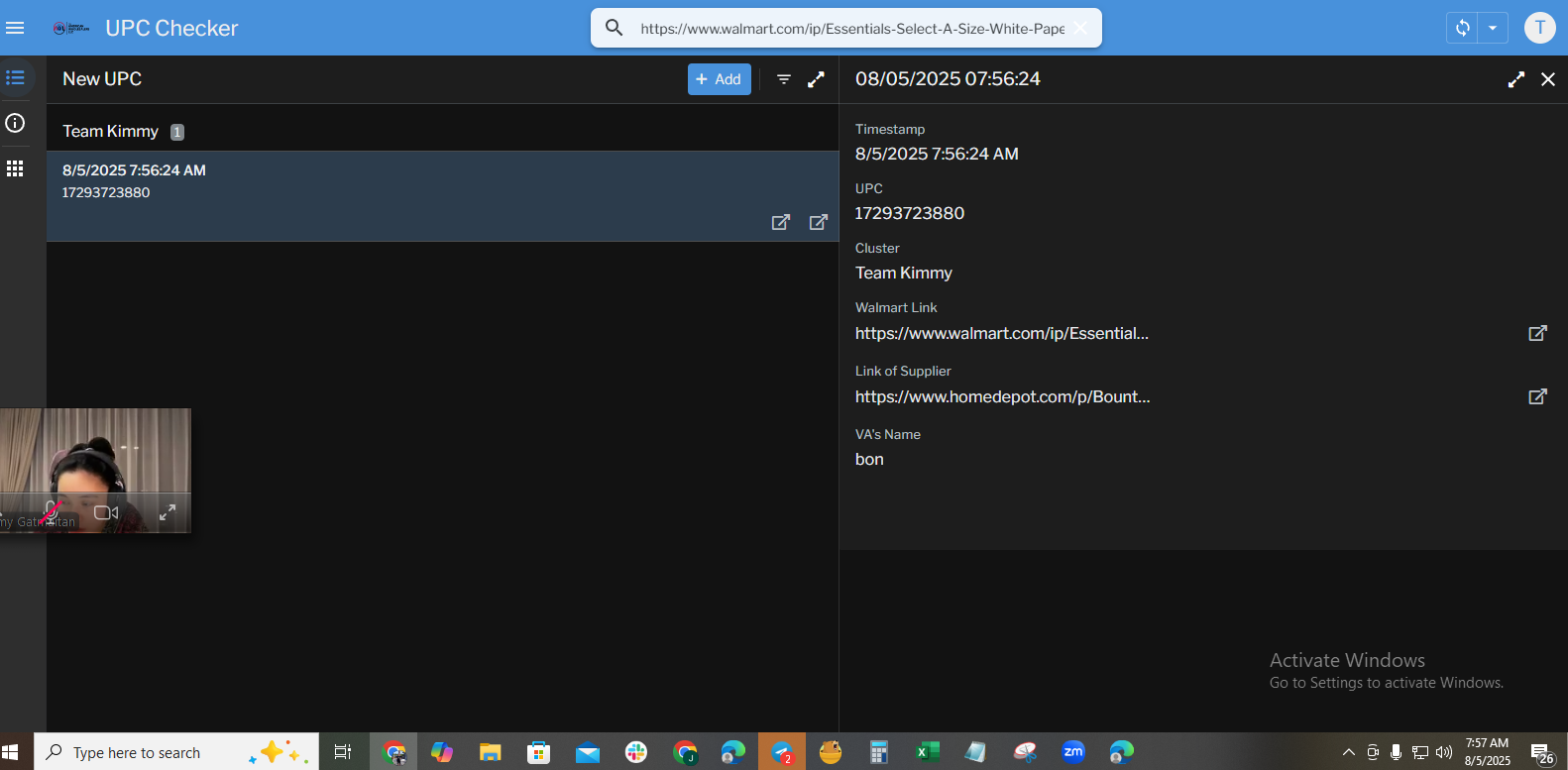Viewport: 1568px width, 770px height.
Task: Collapse the Team Kimmy group
Action: click(111, 131)
